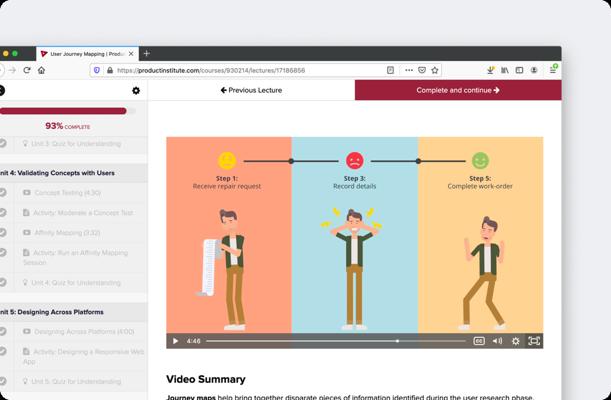Close the User Journey Mapping tab
The image size is (611, 400).
click(x=131, y=54)
